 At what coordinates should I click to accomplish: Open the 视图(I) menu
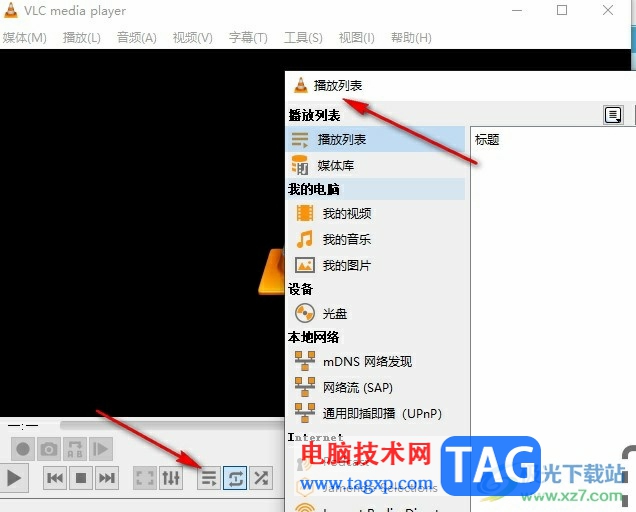click(x=357, y=38)
